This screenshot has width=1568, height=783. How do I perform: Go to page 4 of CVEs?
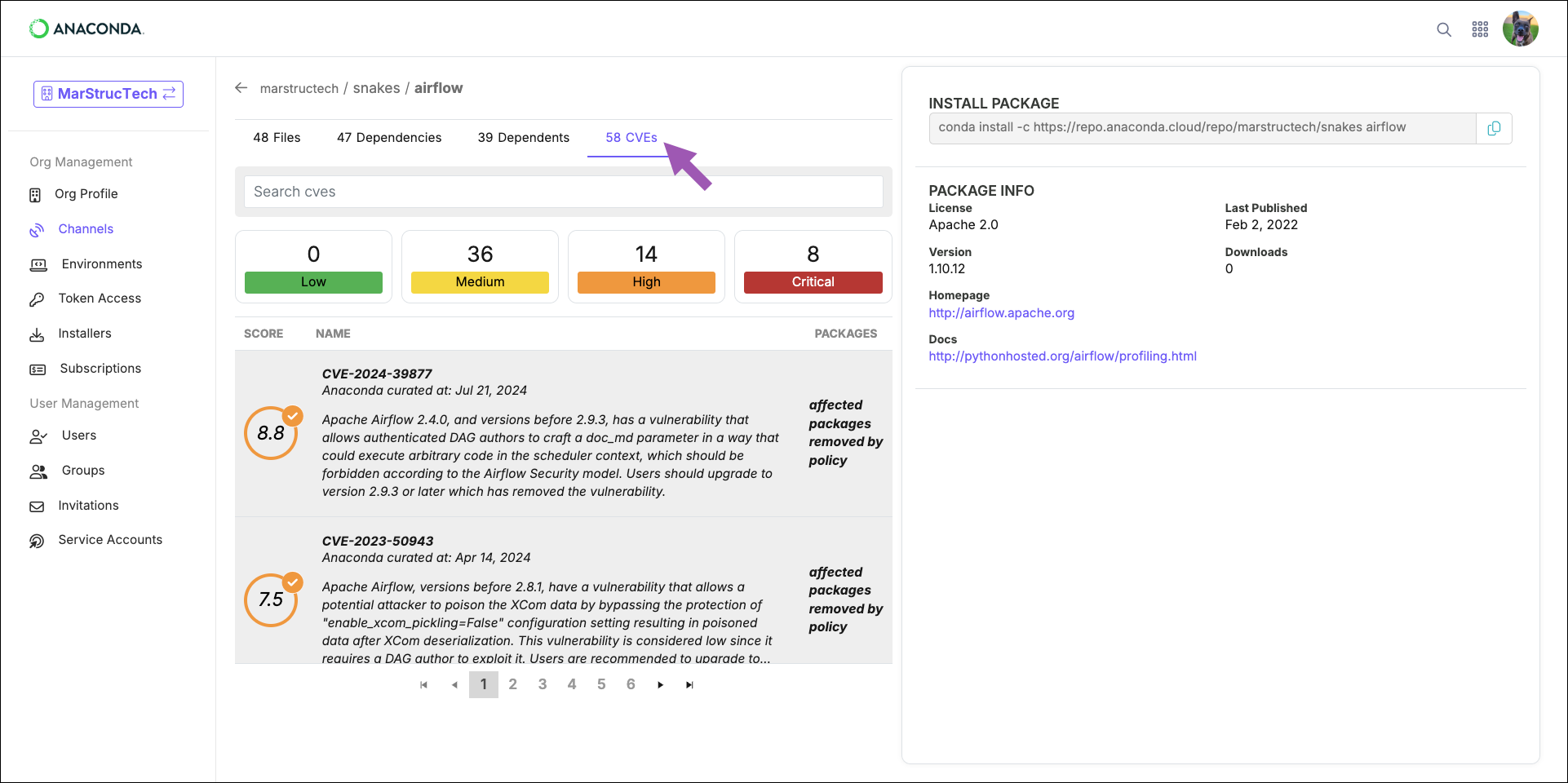point(572,684)
